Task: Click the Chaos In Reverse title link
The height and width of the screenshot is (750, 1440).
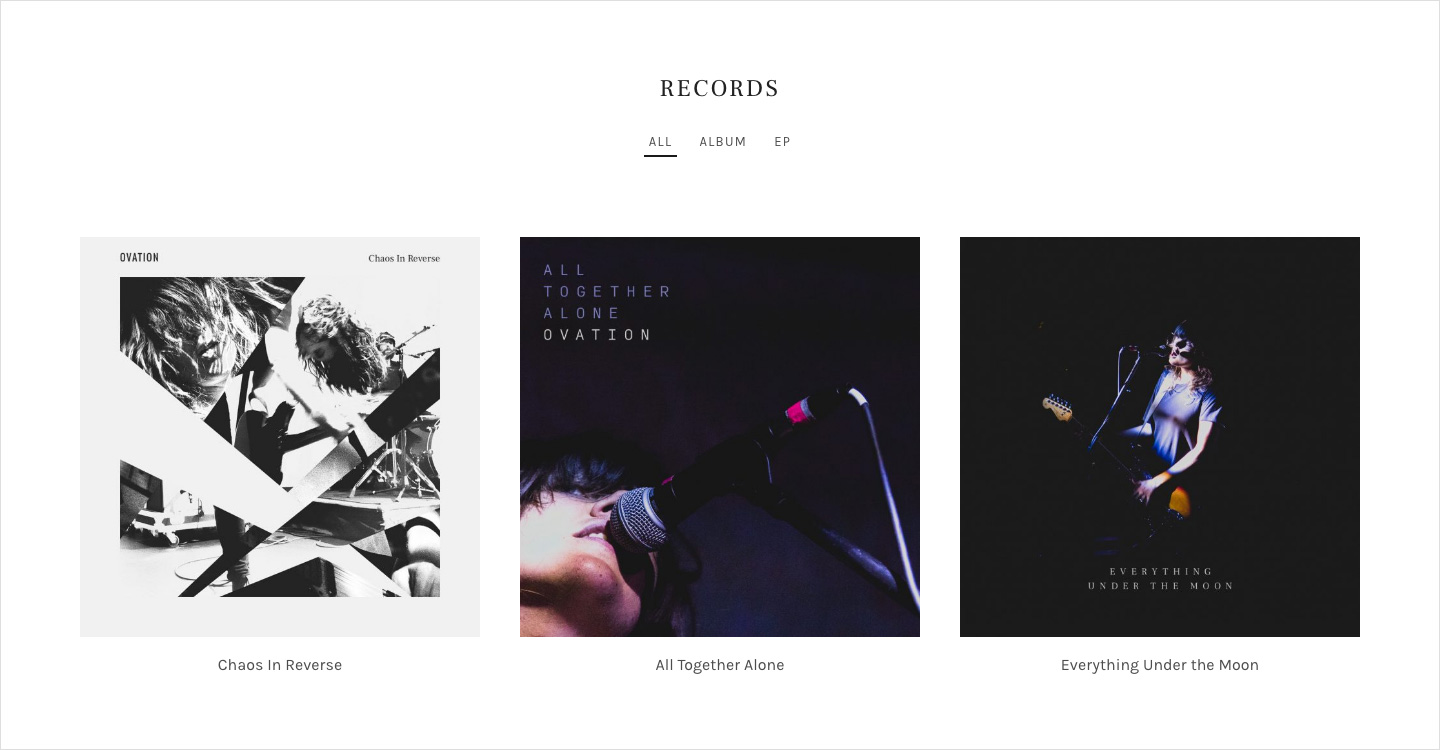Action: tap(280, 665)
